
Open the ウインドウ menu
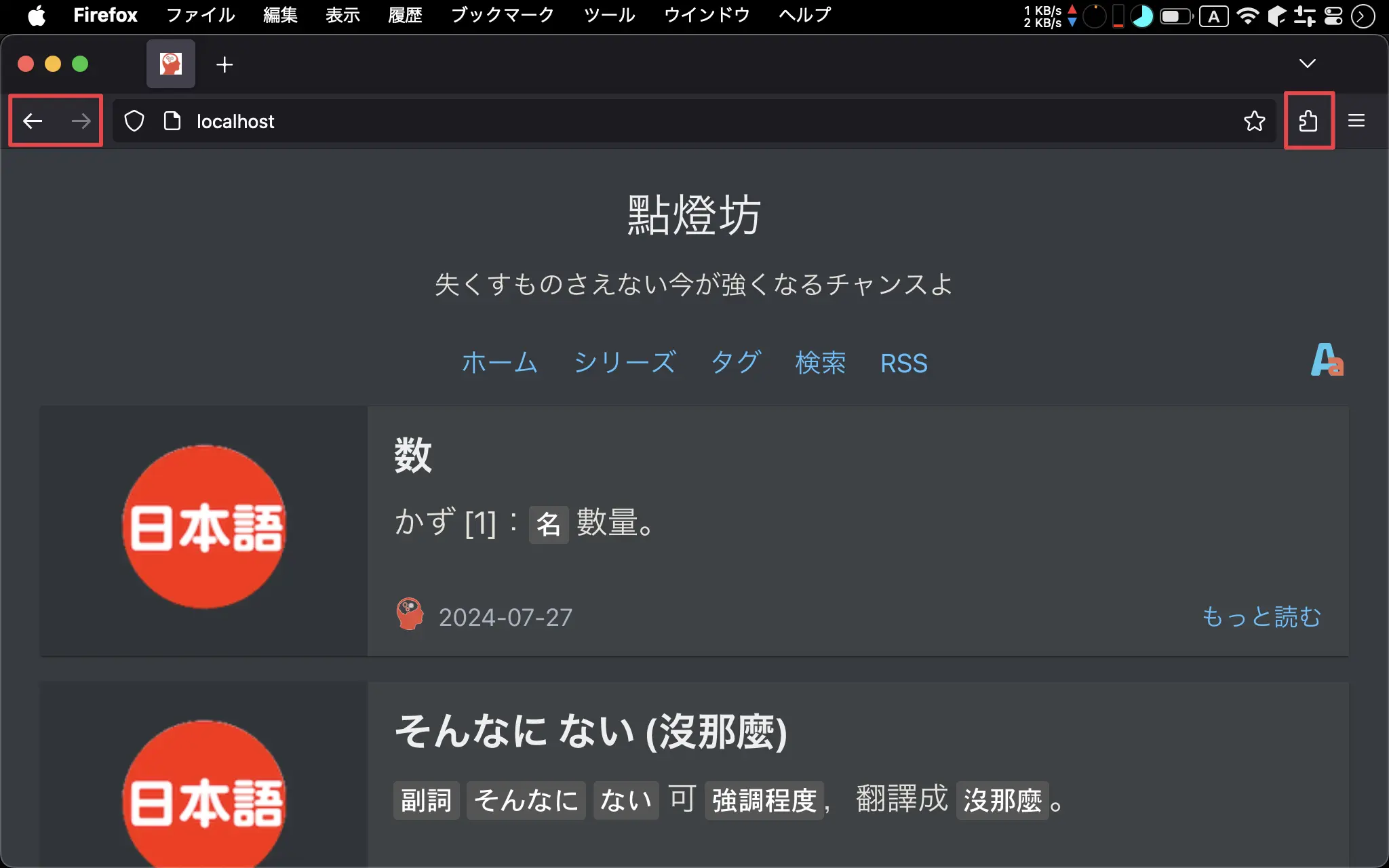[707, 15]
